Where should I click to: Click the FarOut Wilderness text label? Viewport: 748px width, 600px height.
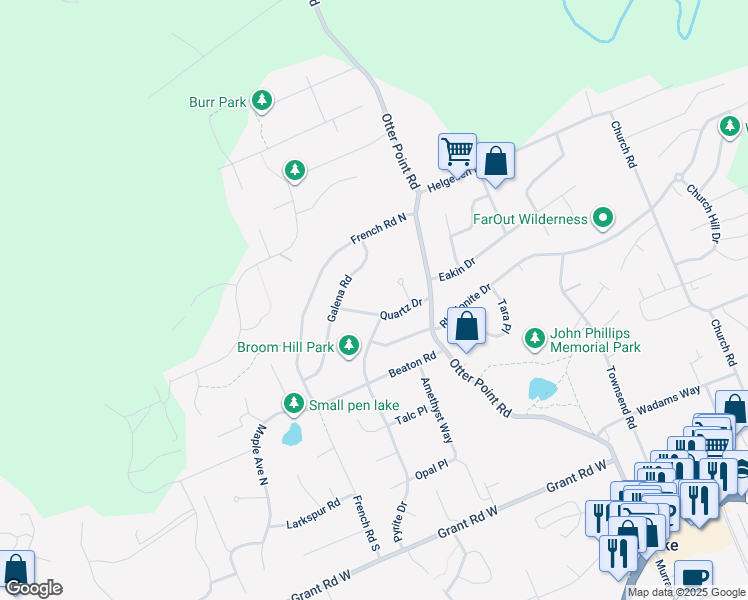point(530,219)
